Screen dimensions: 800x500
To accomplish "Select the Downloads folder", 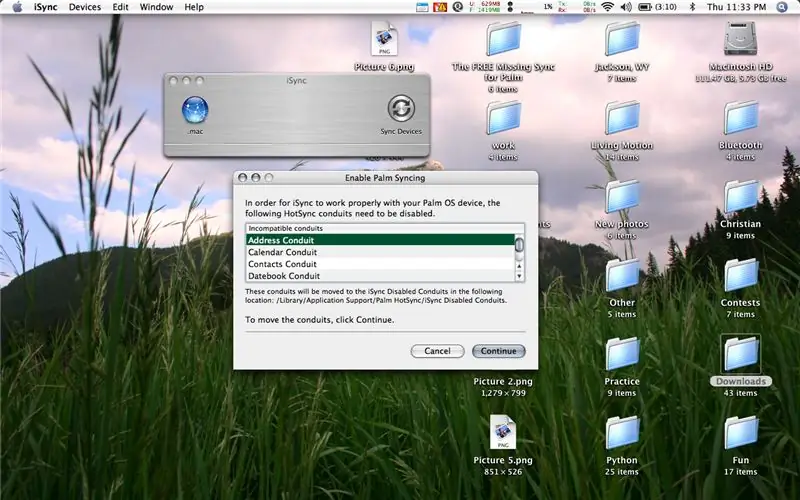I will (740, 354).
